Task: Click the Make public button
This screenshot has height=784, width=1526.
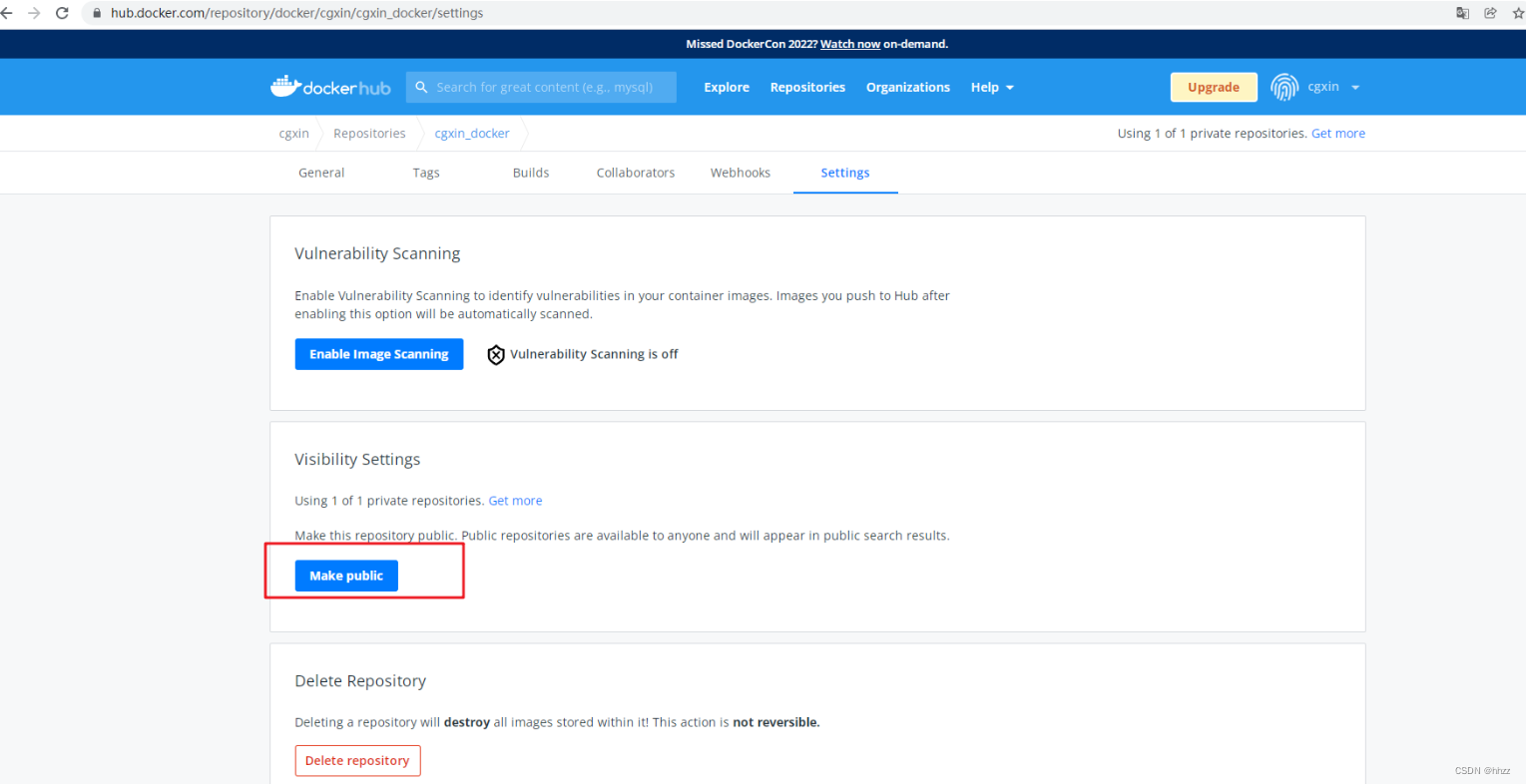Action: (346, 576)
